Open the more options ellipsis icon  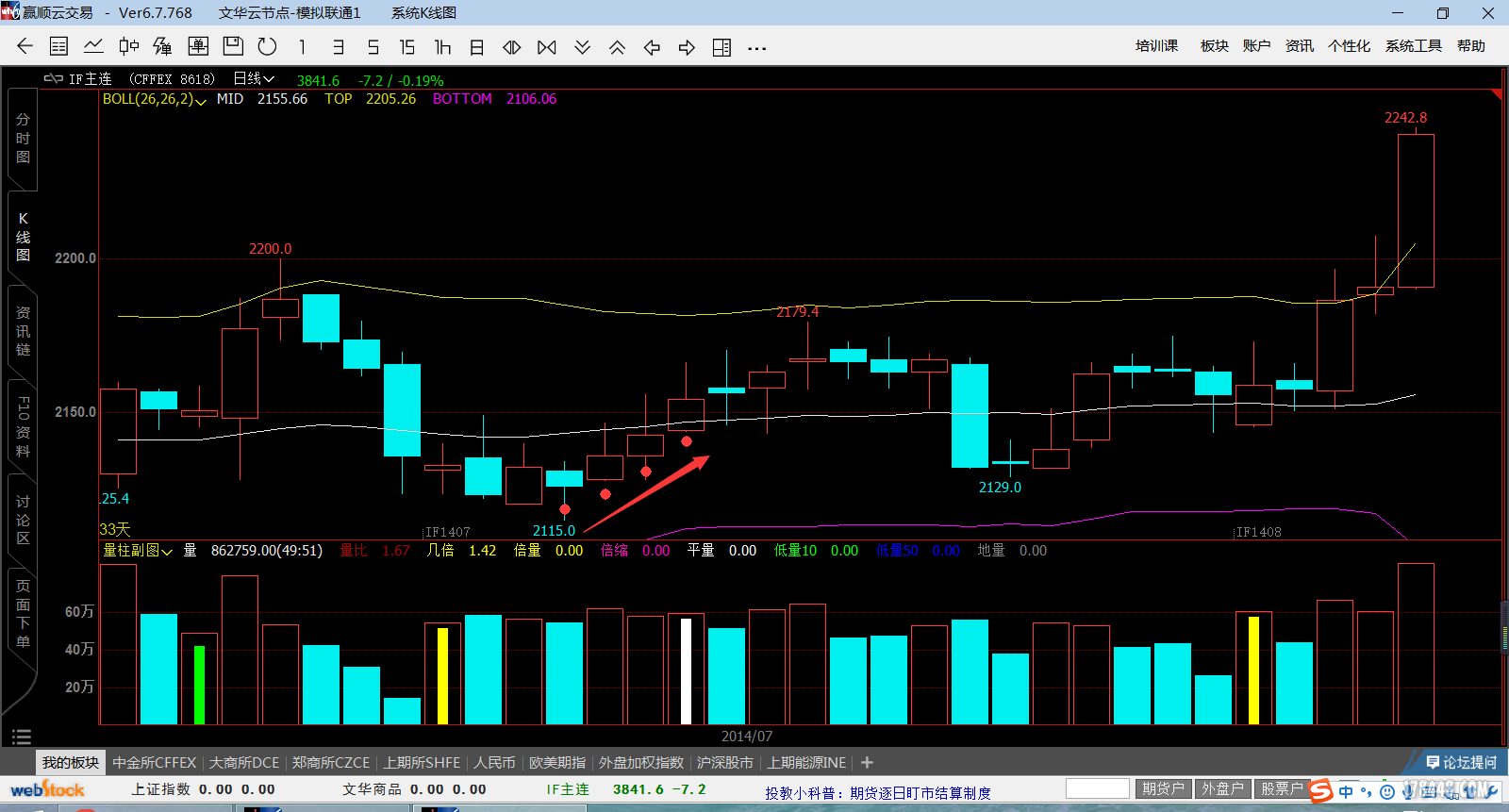(x=756, y=48)
